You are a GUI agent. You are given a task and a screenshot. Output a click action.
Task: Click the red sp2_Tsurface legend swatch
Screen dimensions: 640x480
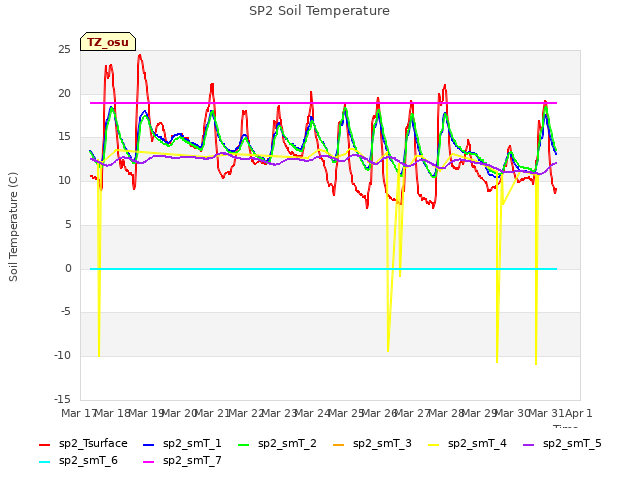pos(44,444)
